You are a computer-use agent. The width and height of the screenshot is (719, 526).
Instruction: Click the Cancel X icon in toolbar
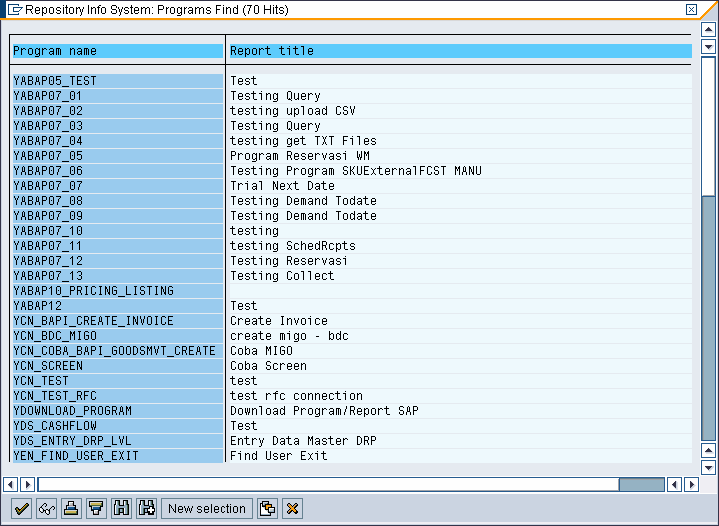[292, 509]
